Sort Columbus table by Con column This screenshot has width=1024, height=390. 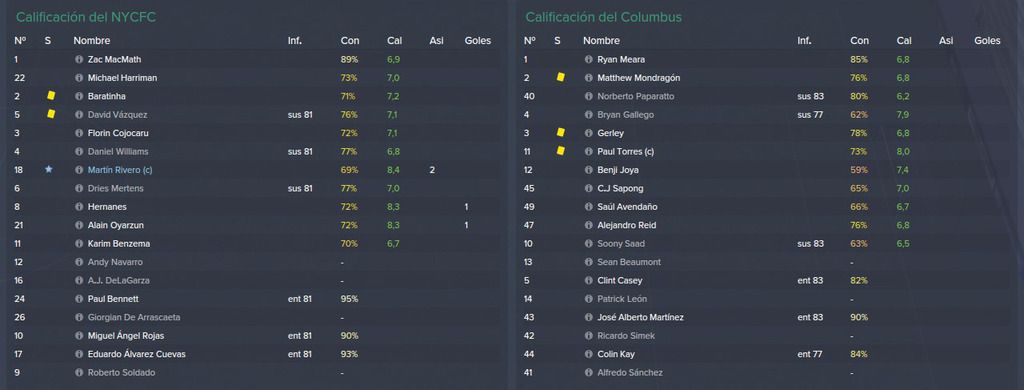click(859, 41)
